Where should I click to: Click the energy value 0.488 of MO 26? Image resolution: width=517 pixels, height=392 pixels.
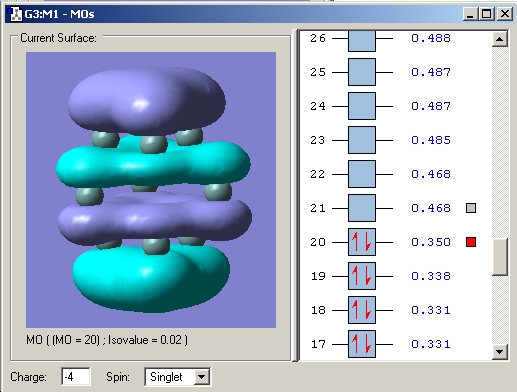(431, 38)
